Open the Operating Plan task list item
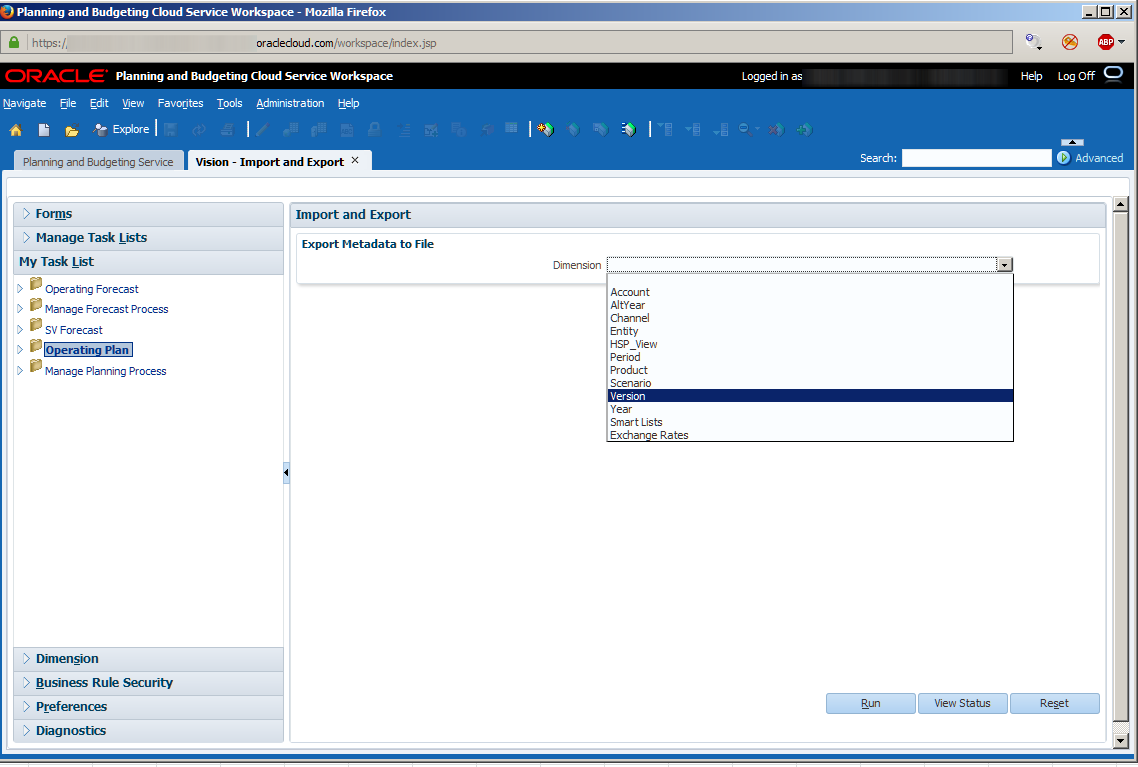Viewport: 1138px width, 767px height. click(87, 350)
